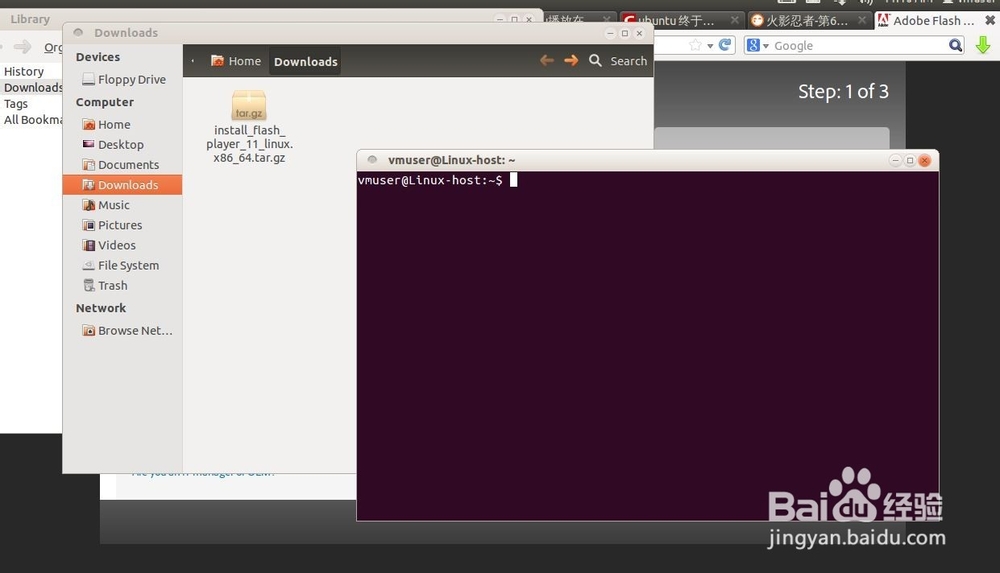Select Tags in Library window
The height and width of the screenshot is (573, 1000).
click(16, 103)
